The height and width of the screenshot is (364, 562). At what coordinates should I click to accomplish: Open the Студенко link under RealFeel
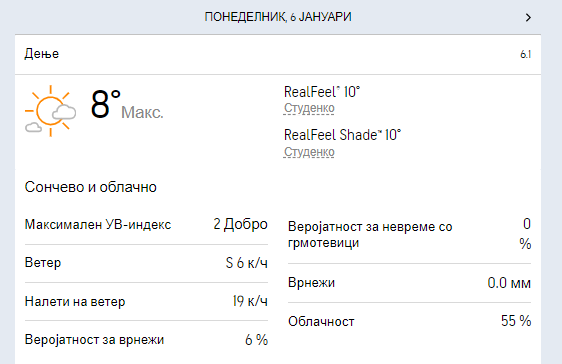tap(309, 108)
